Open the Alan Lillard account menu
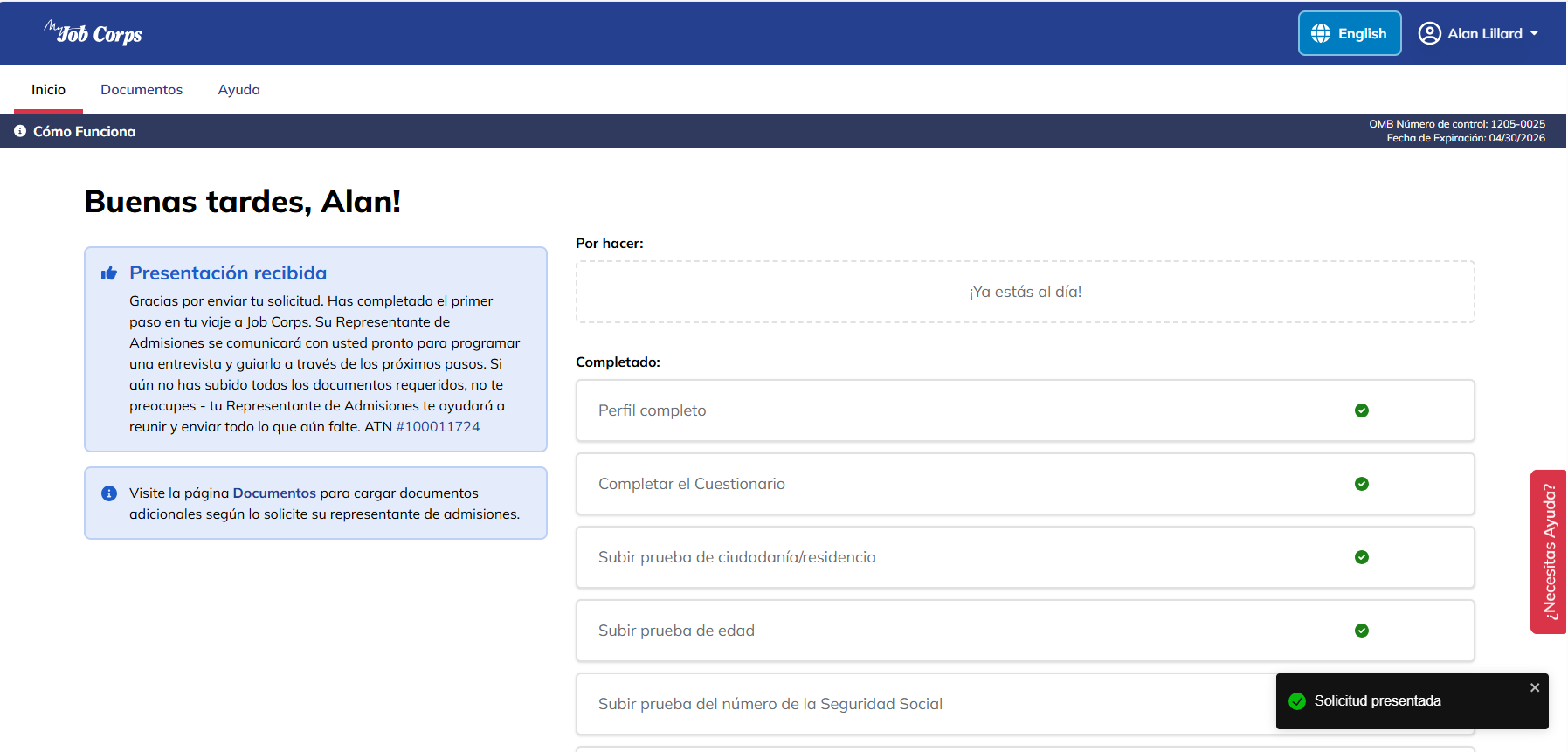The width and height of the screenshot is (1568, 752). (1479, 33)
